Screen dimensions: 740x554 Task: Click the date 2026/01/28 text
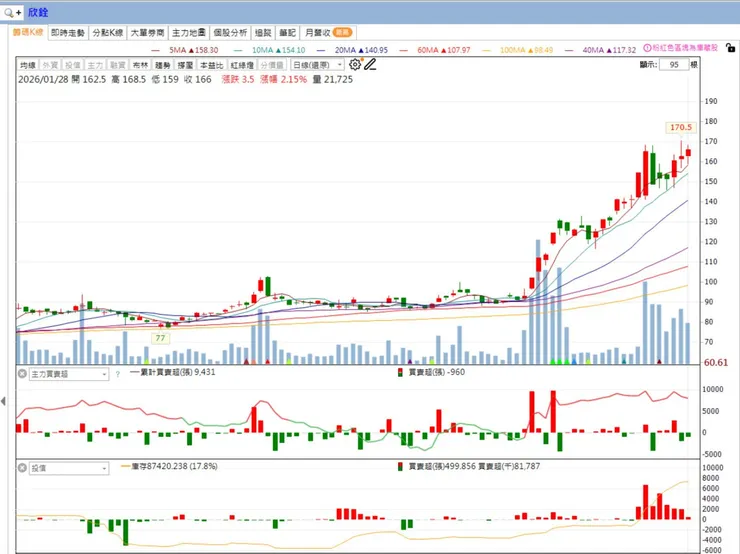tap(43, 79)
